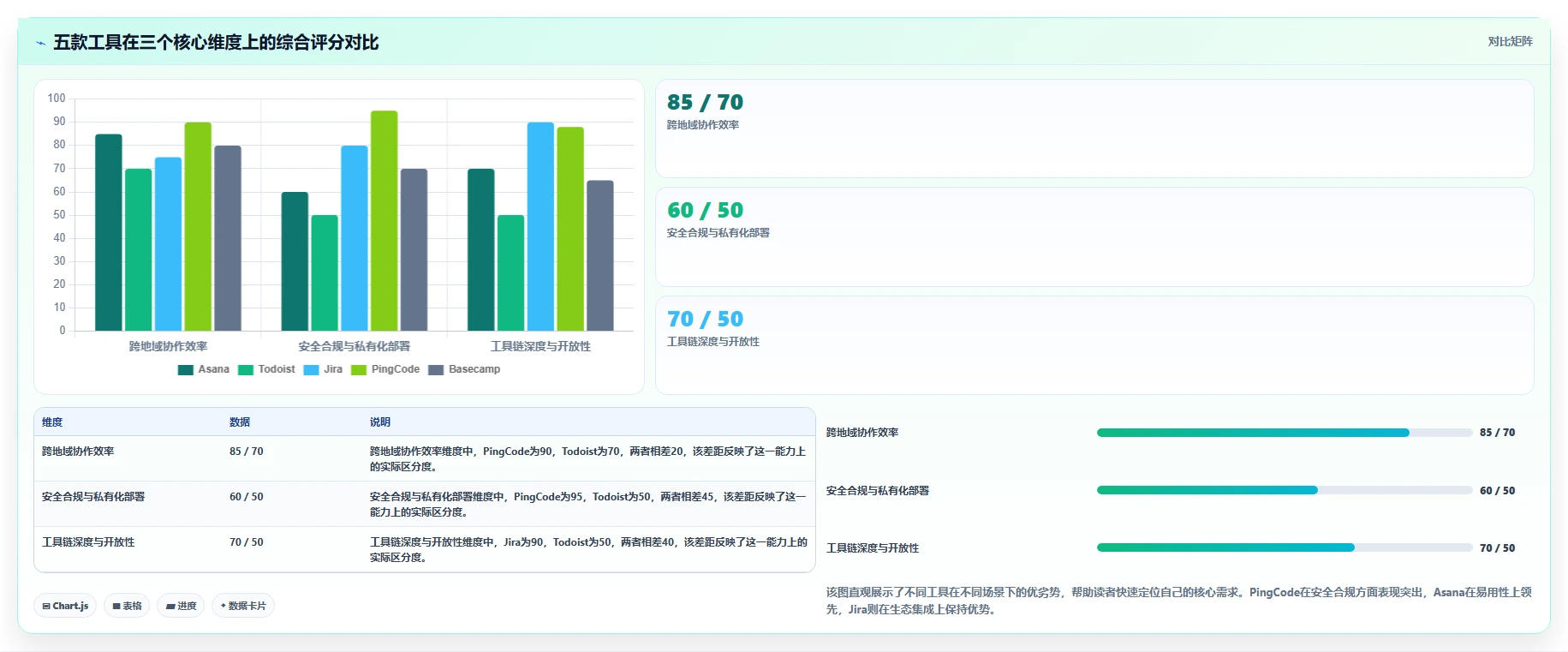Click the 跨地域协作效率 caption in the stat card

(703, 125)
